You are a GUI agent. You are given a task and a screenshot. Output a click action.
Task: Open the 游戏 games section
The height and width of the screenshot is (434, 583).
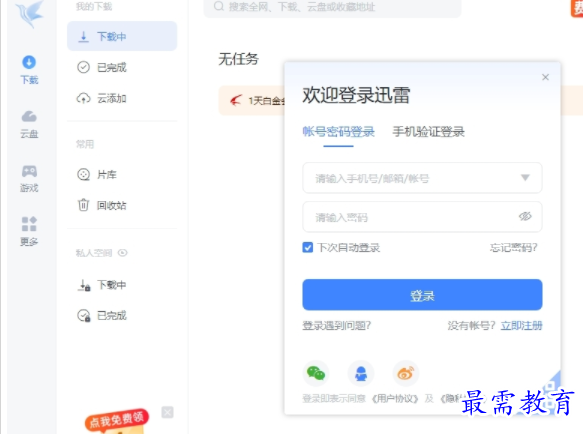click(29, 179)
